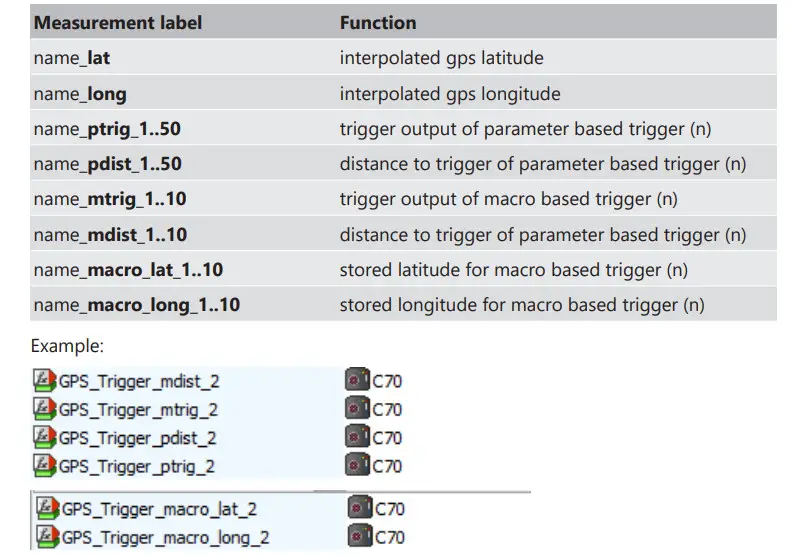Click the C70 device icon in the GPS_Trigger_macro_lat_2 row
This screenshot has height=557, width=790.
(x=360, y=509)
